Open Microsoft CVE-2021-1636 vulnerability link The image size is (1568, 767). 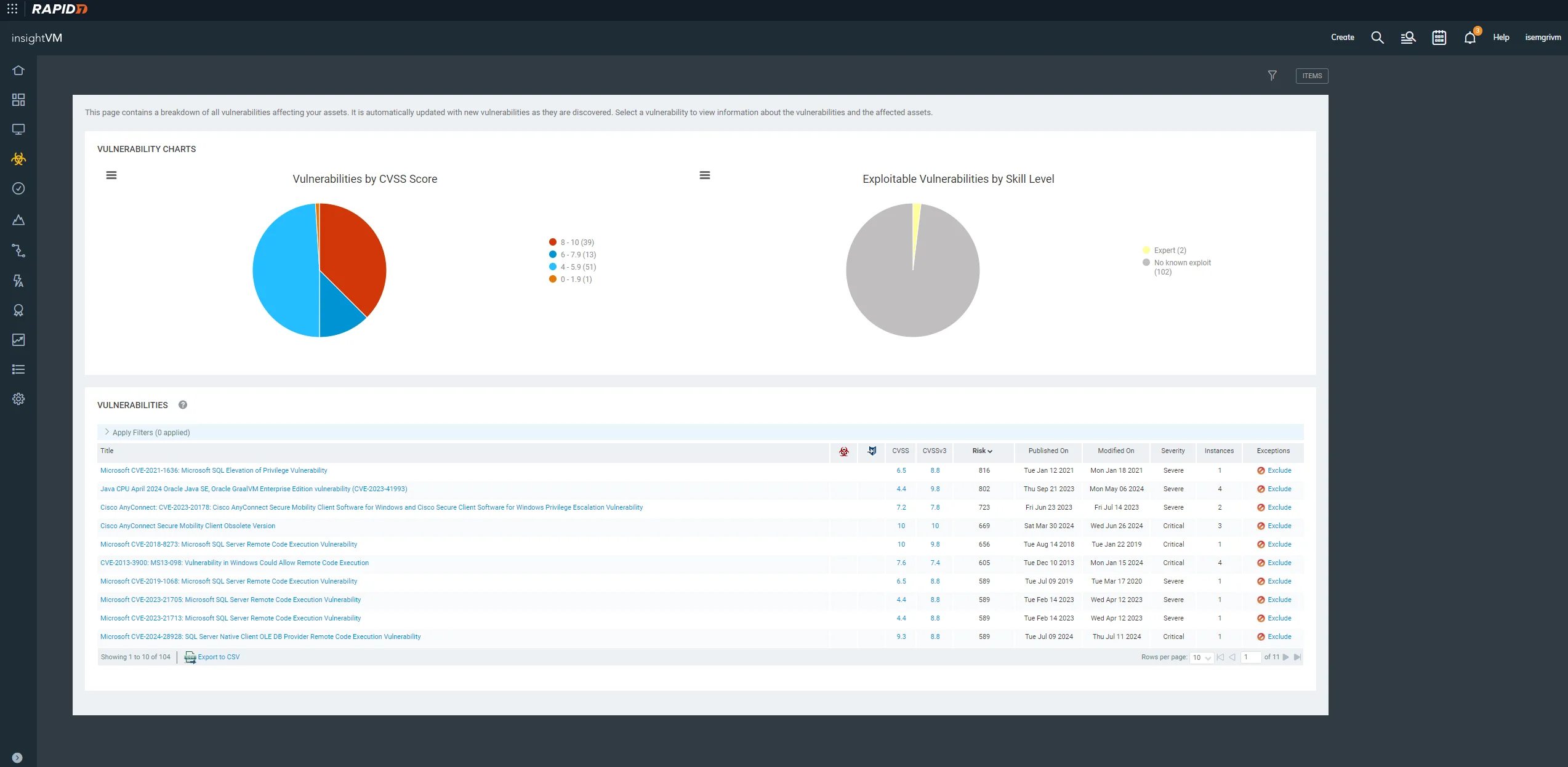[214, 471]
